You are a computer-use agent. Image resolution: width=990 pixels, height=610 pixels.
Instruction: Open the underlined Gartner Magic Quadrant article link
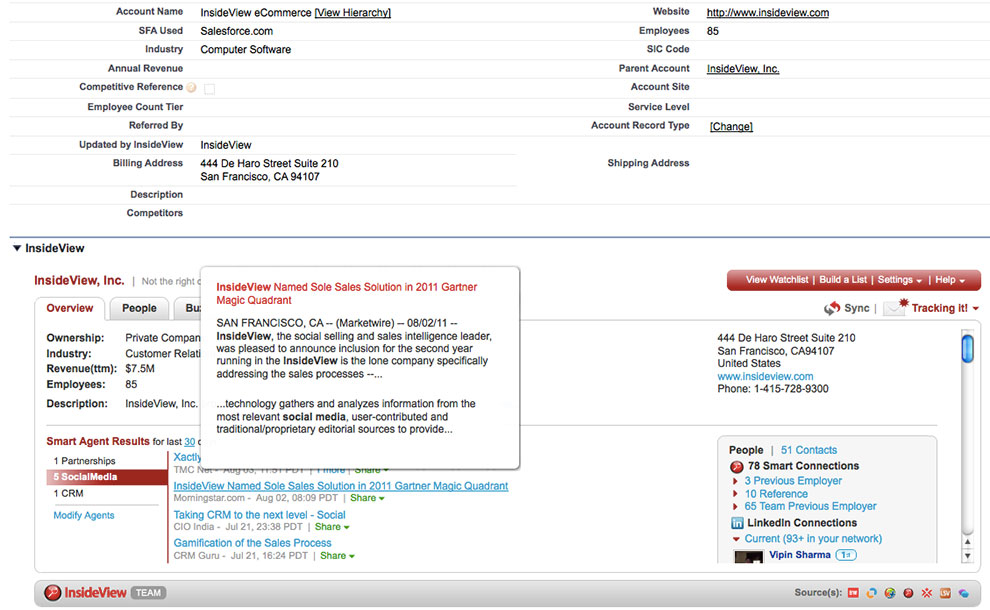point(341,486)
